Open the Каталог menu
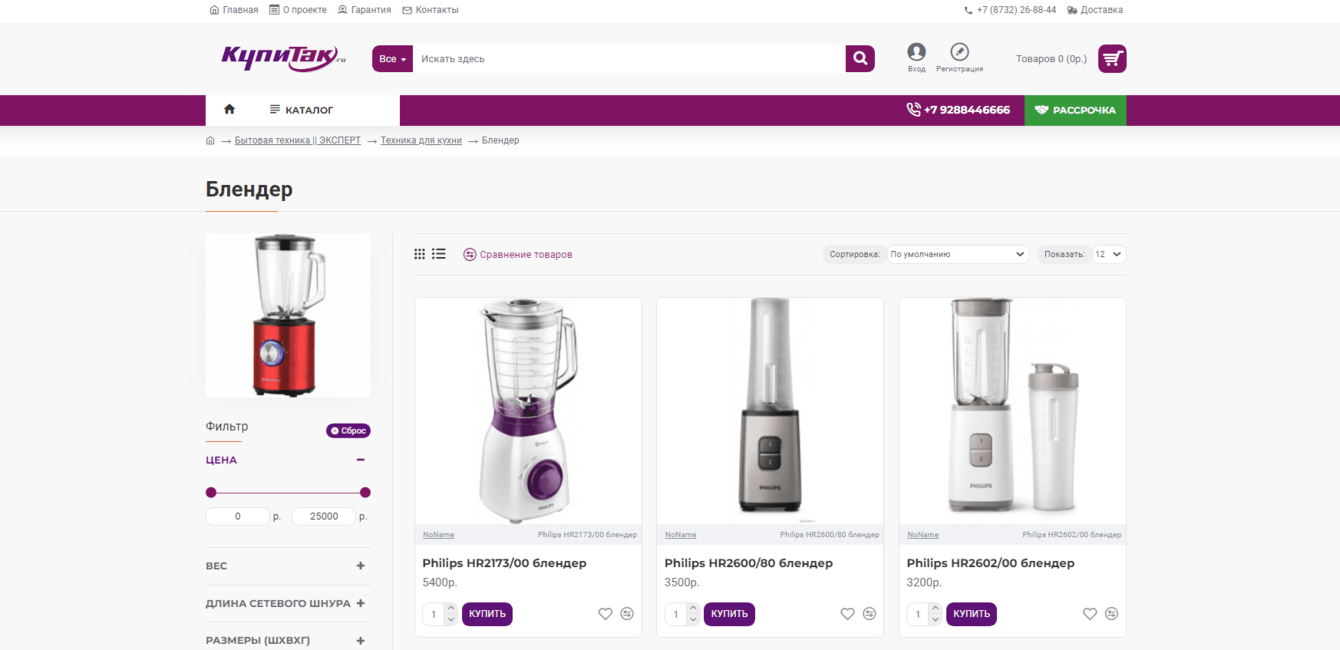Image resolution: width=1340 pixels, height=650 pixels. pos(302,110)
